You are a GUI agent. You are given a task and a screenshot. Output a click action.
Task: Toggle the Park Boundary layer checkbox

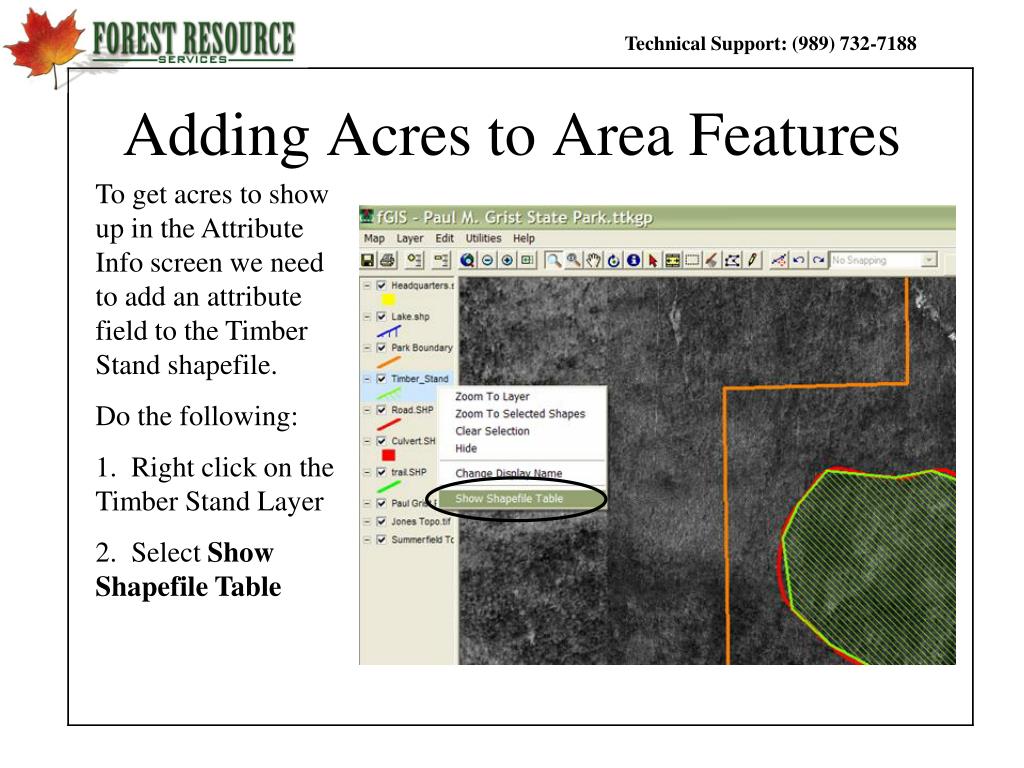[x=381, y=347]
